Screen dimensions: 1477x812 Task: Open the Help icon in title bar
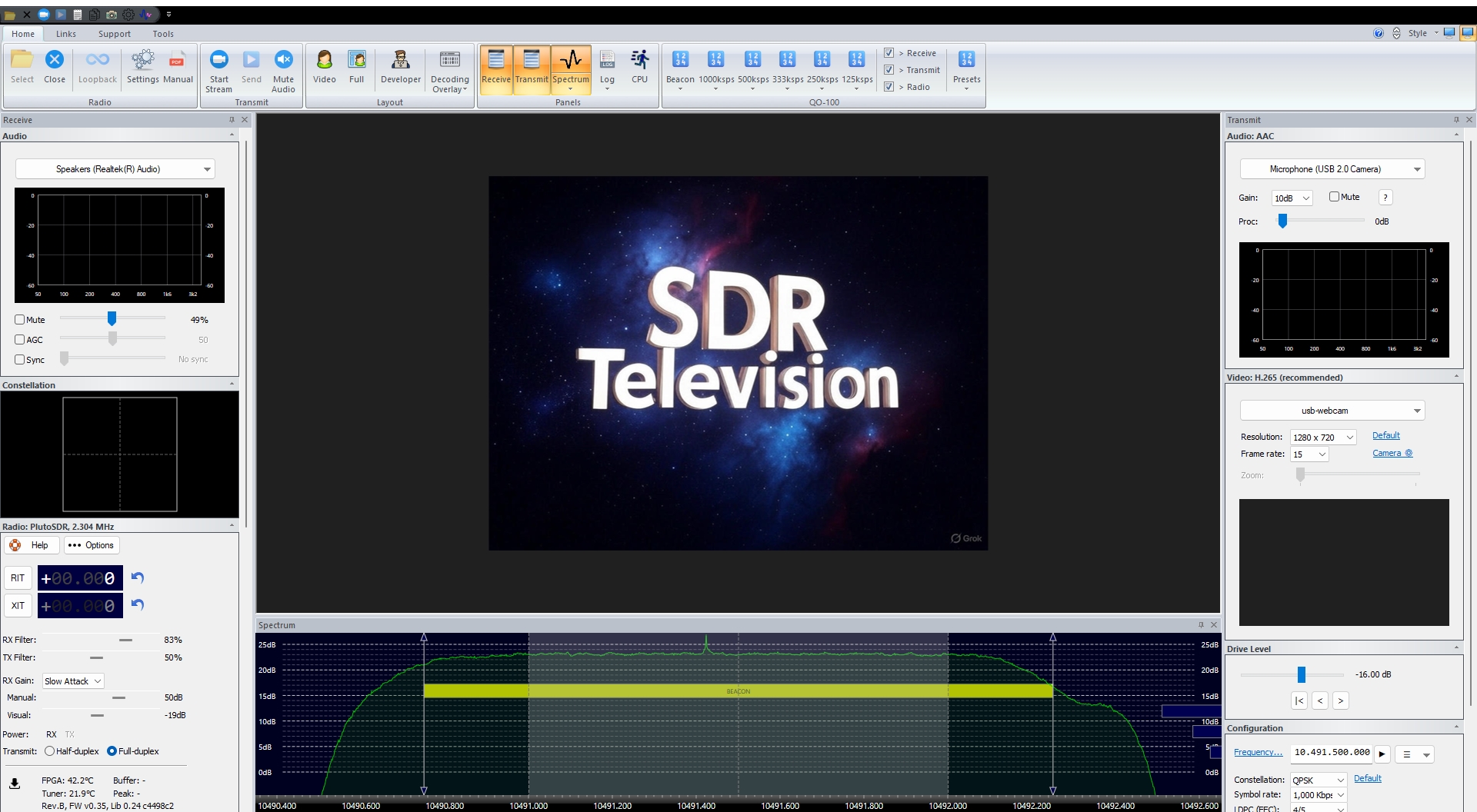[1378, 33]
